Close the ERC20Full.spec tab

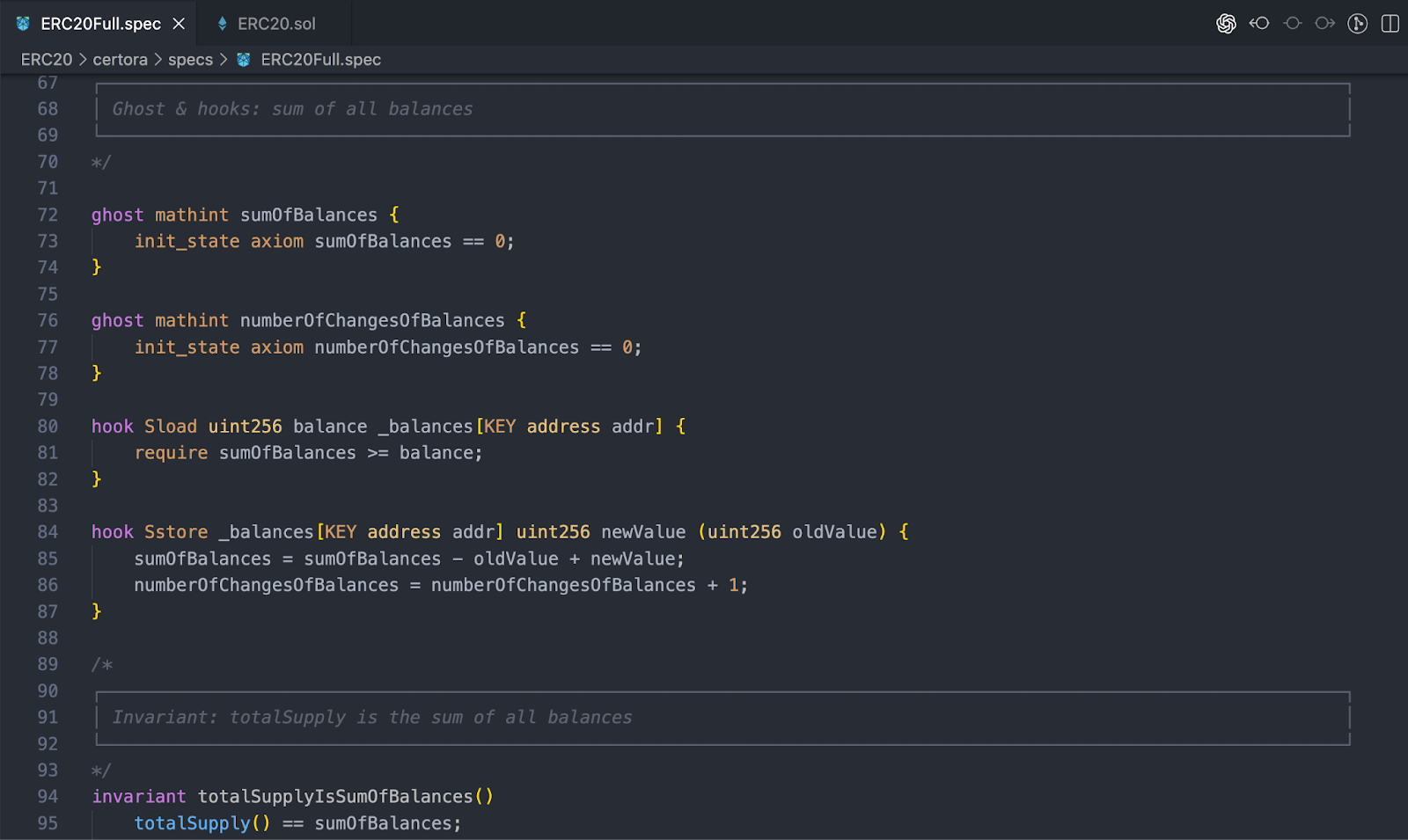pyautogui.click(x=179, y=24)
